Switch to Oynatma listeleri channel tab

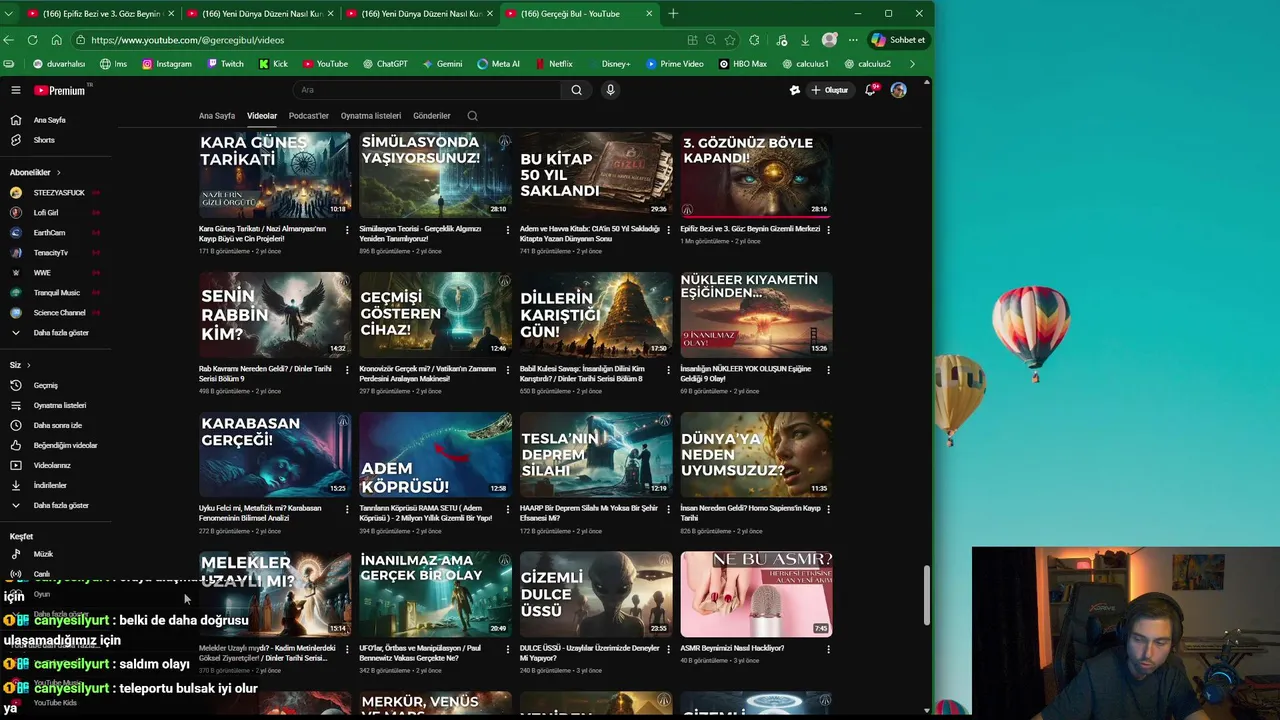click(371, 116)
